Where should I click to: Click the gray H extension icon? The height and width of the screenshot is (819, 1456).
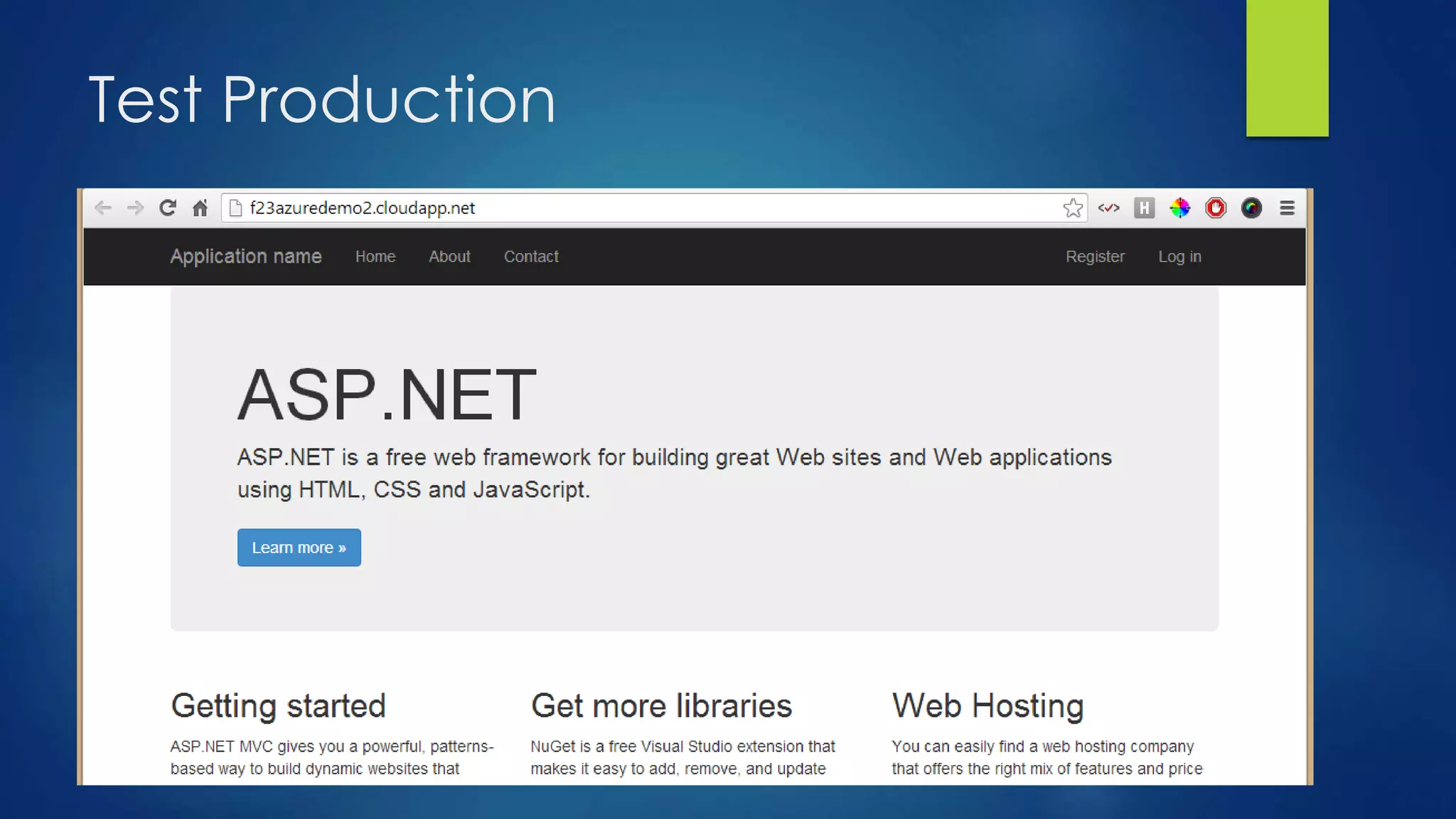pos(1144,208)
